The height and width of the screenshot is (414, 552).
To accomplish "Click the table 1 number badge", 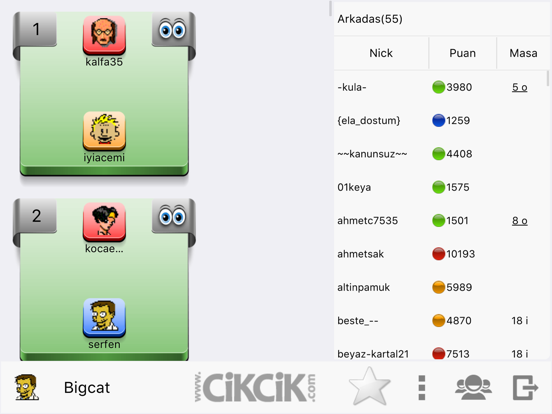I will 36,29.
